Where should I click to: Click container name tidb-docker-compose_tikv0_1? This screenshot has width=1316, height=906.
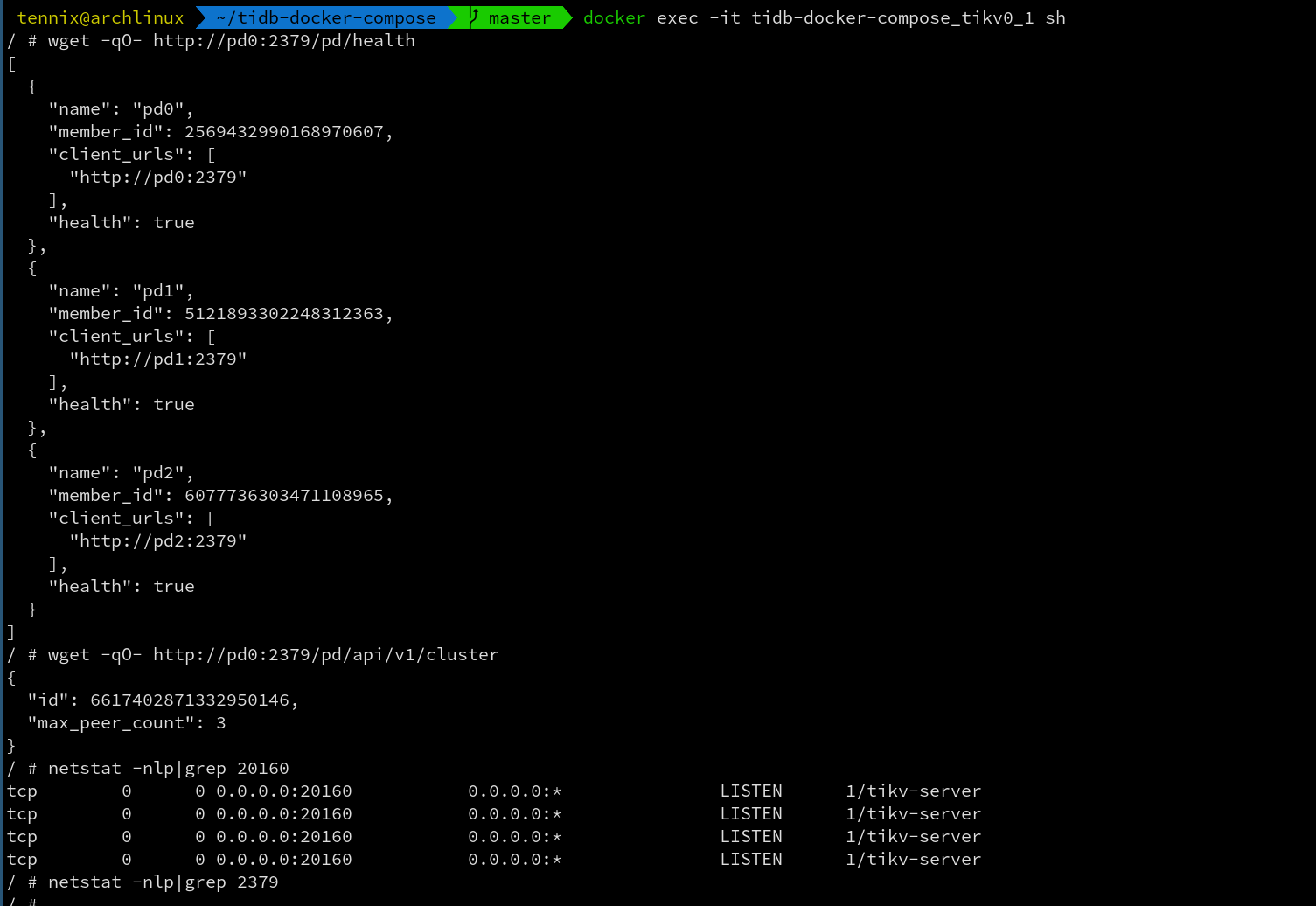point(893,17)
